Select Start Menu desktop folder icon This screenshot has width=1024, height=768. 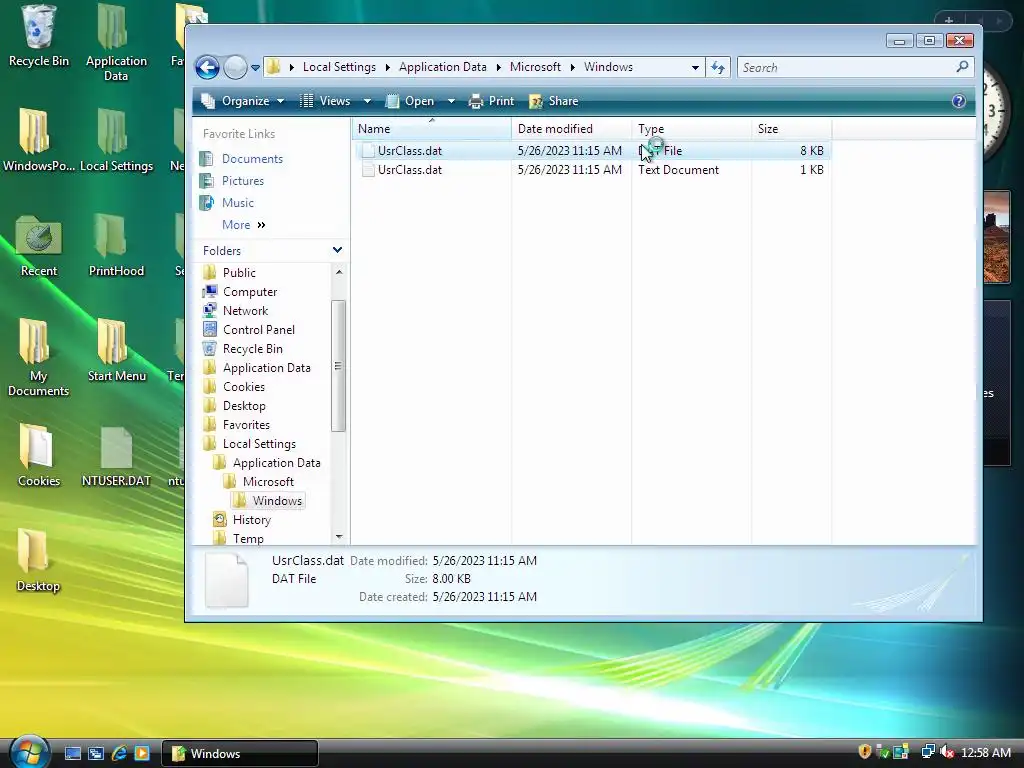[117, 351]
